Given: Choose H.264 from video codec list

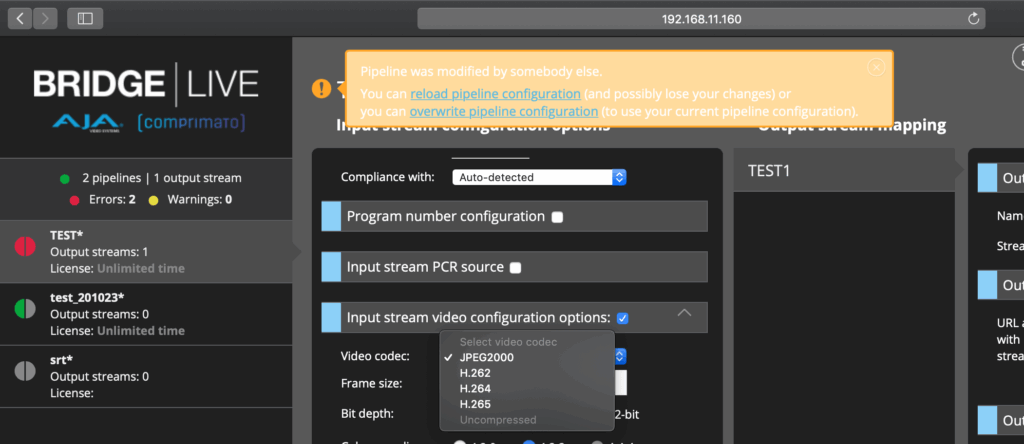Looking at the screenshot, I should pyautogui.click(x=474, y=388).
